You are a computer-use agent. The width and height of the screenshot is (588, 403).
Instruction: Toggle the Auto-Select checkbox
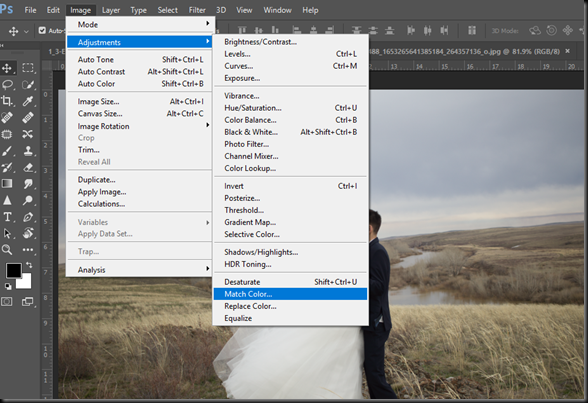[42, 30]
